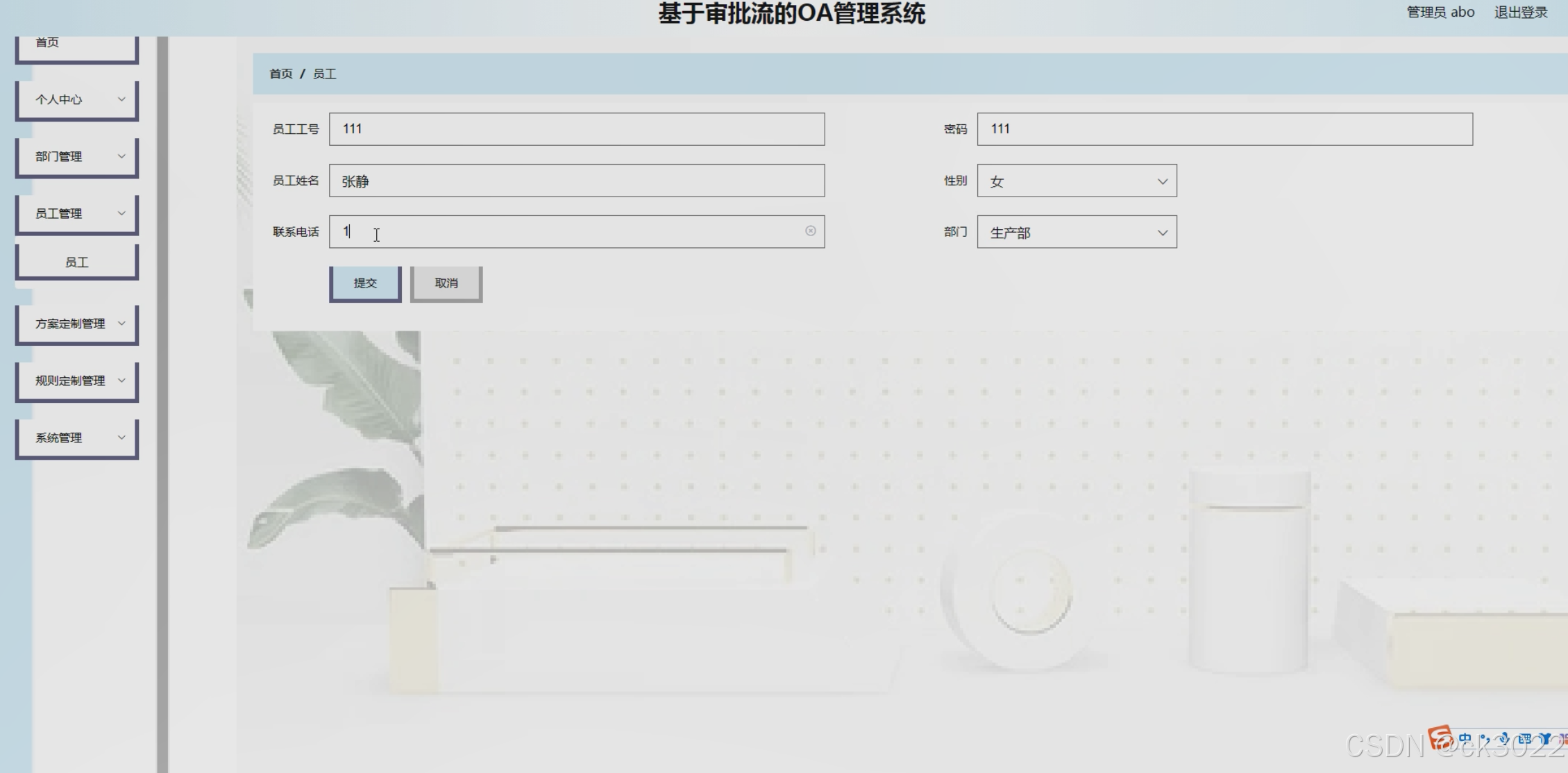Open the input method skin icon
The width and height of the screenshot is (1568, 773).
[x=1545, y=738]
